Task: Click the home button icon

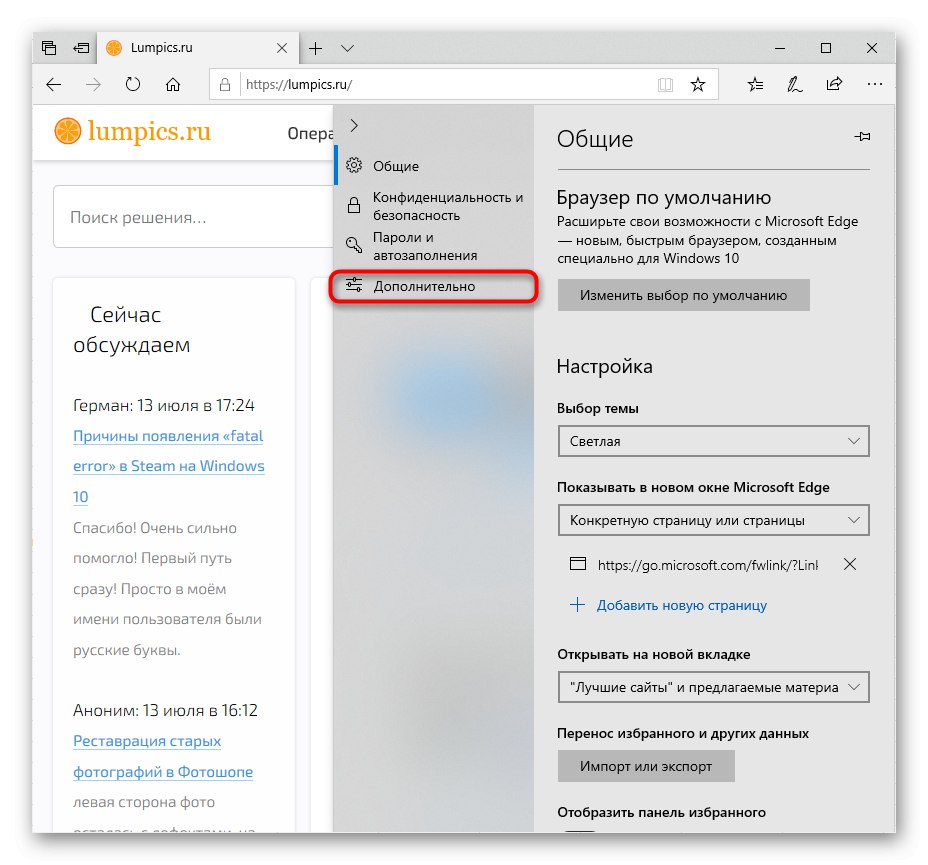Action: tap(172, 85)
